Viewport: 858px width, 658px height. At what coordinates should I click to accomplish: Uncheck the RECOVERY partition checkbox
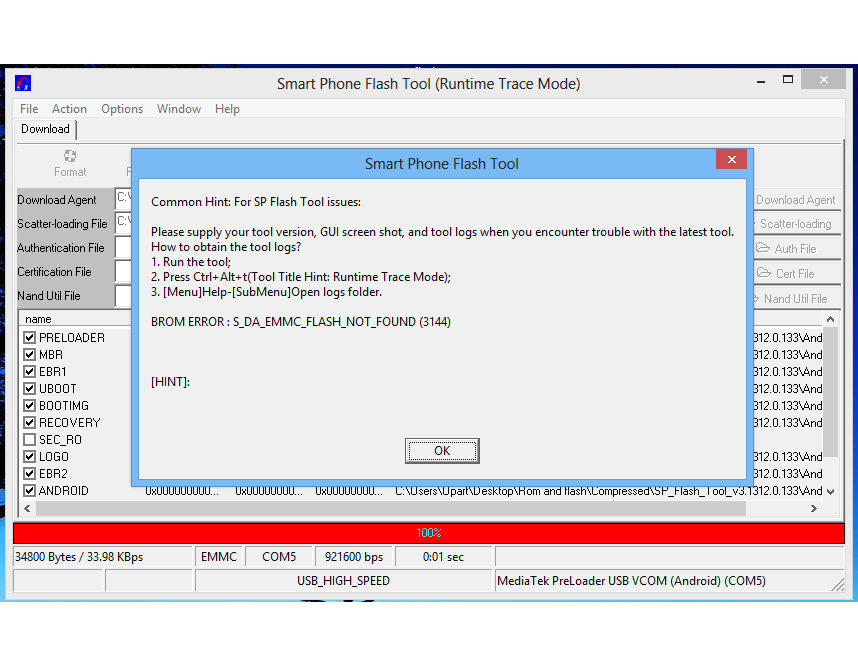30,423
